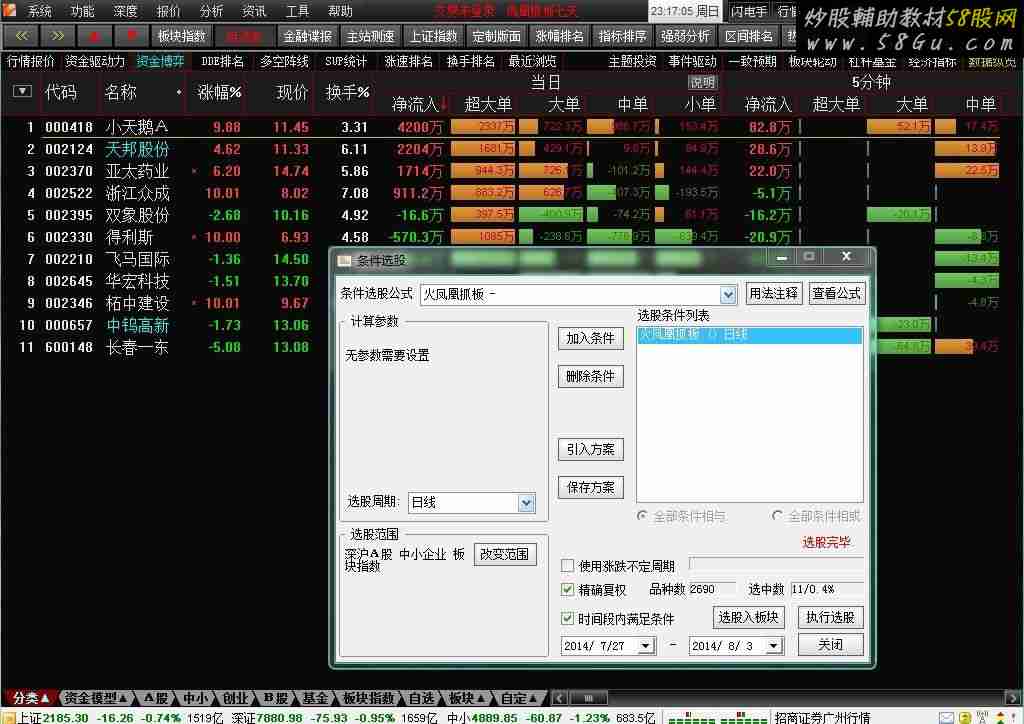This screenshot has width=1024, height=724.
Task: Click the scroll-left arrow beside the bottom tabs
Action: tap(559, 698)
